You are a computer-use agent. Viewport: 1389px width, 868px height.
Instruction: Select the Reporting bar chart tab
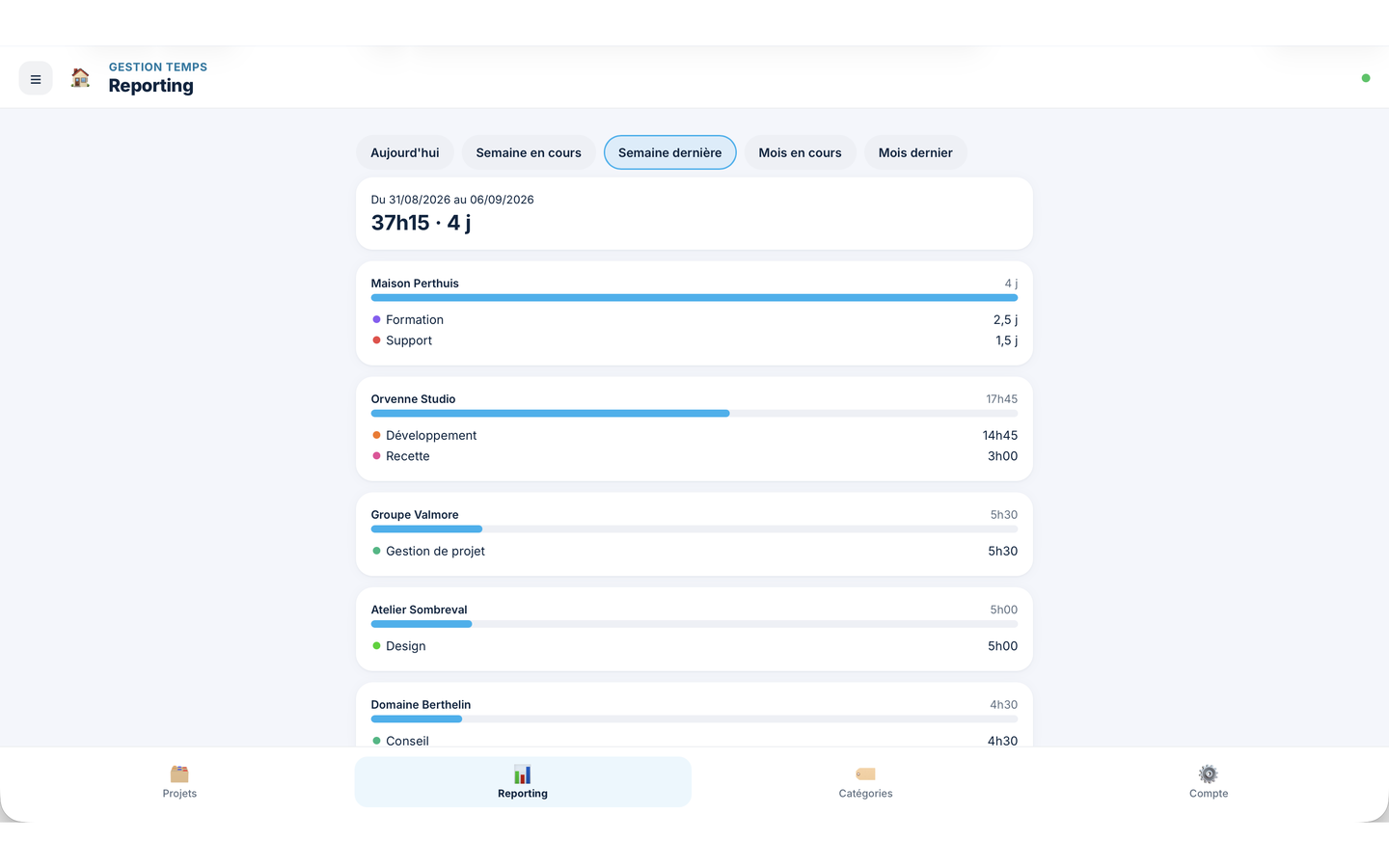coord(523,782)
